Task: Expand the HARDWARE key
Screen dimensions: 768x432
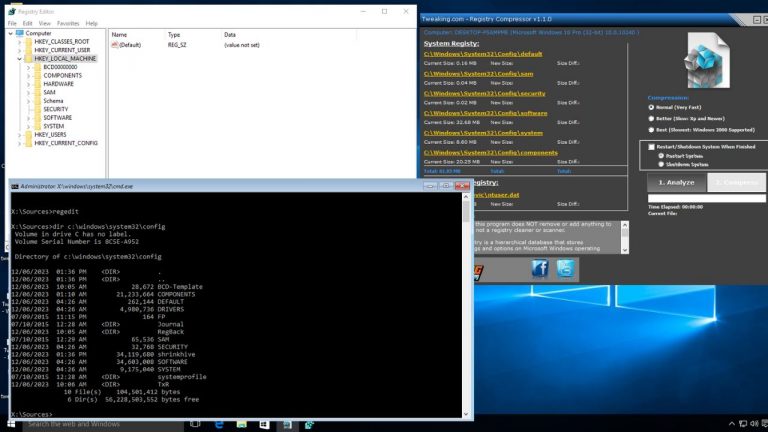Action: coord(28,84)
